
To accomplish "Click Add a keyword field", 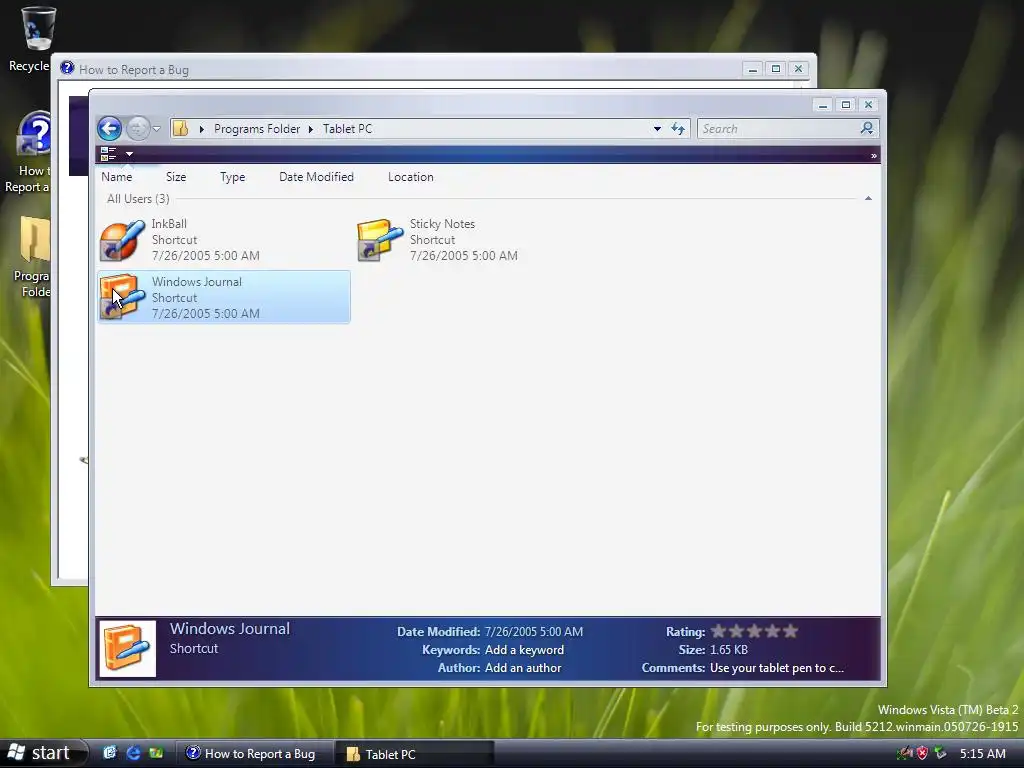I will tap(524, 650).
